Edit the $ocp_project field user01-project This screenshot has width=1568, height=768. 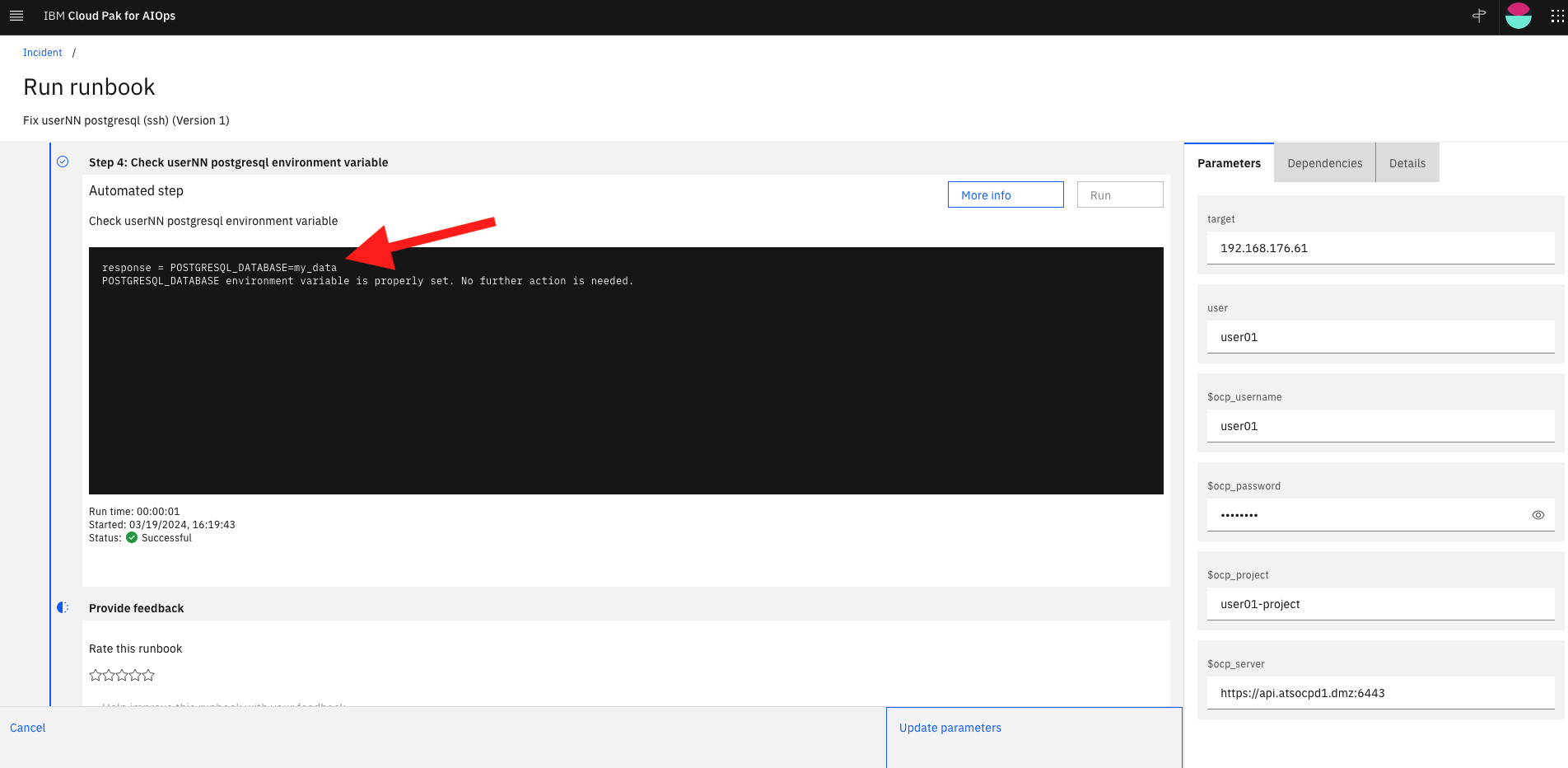click(x=1380, y=604)
